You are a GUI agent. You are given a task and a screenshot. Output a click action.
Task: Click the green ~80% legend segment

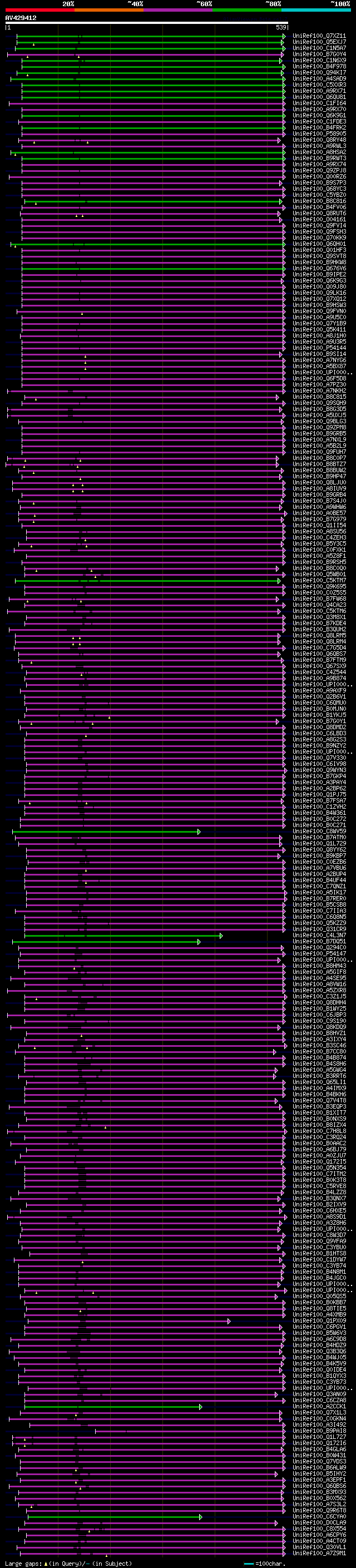247,10
